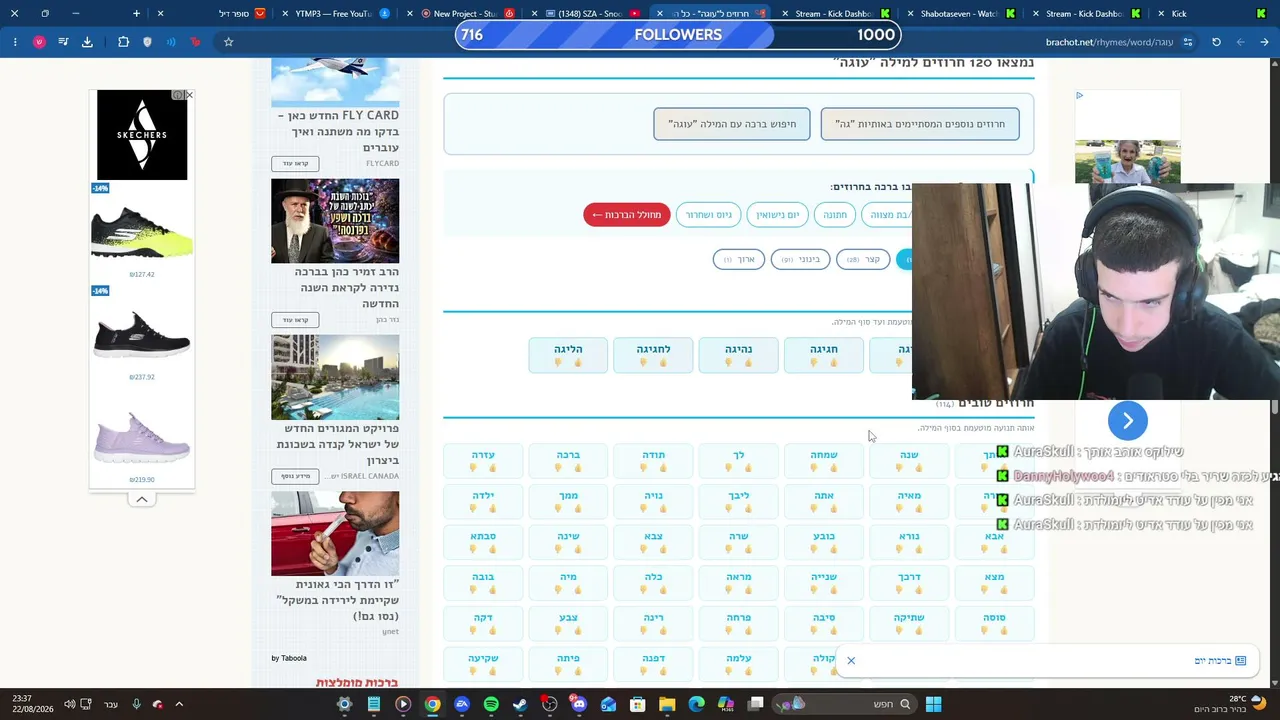Filter rhymes by קצר length

tap(863, 260)
